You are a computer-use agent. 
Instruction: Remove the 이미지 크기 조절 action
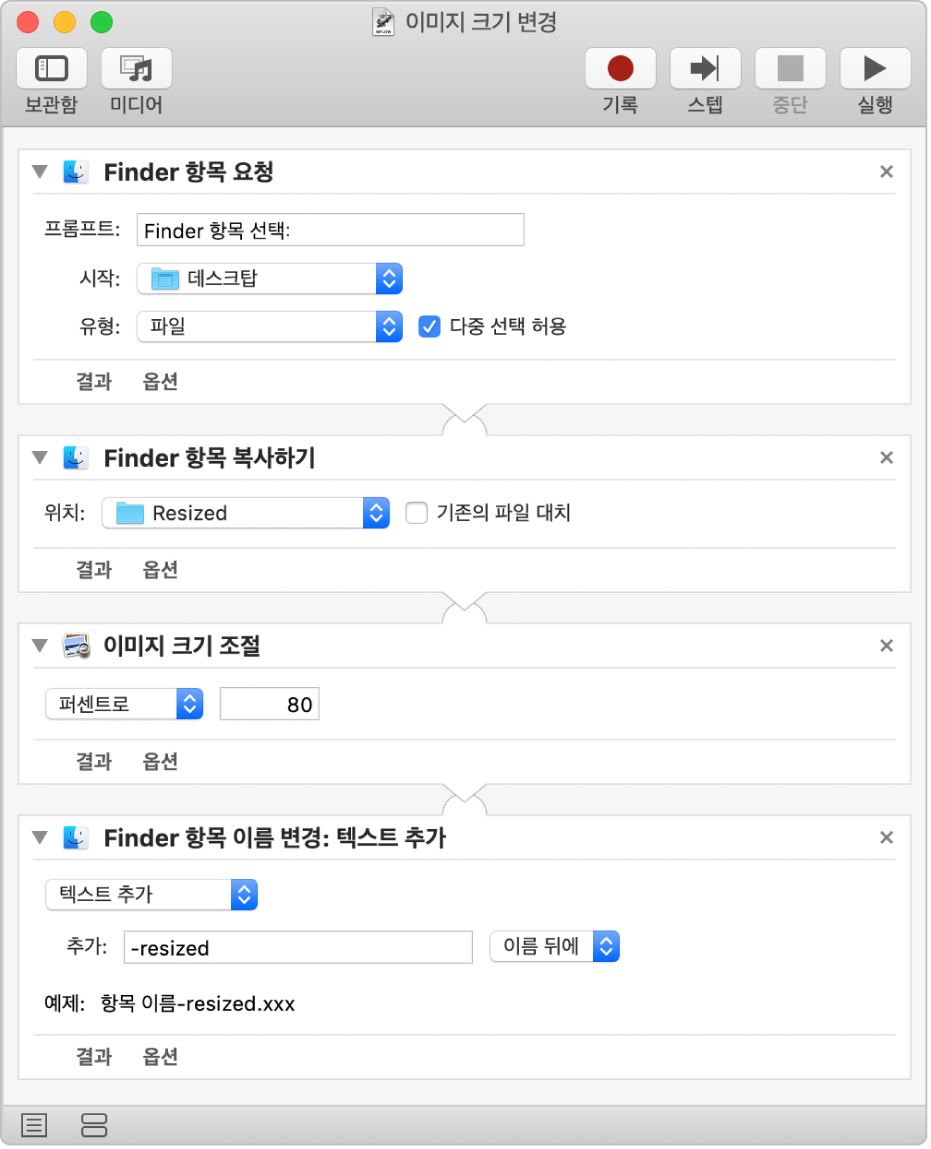coord(886,646)
